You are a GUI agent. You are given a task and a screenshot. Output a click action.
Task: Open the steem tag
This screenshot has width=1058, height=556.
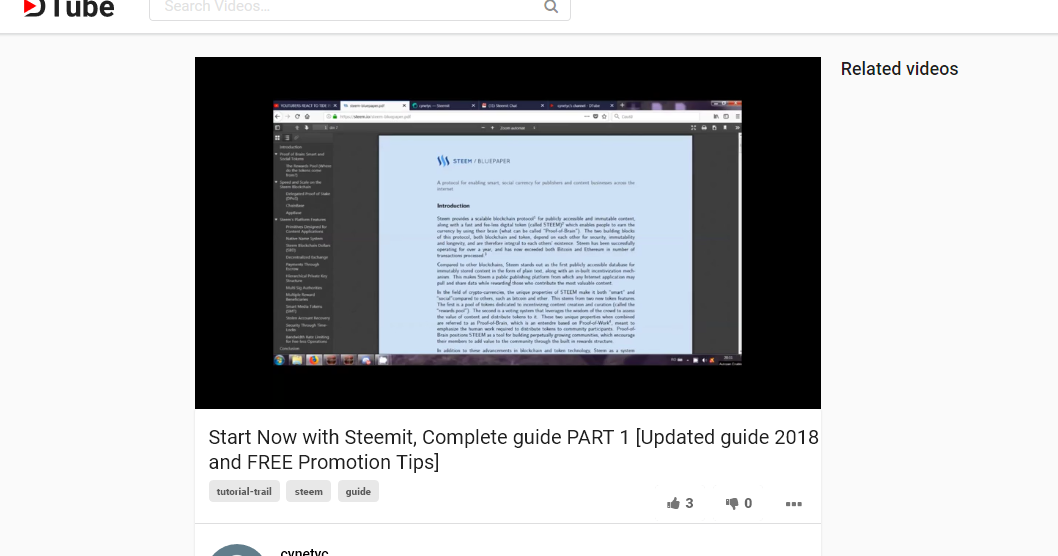pyautogui.click(x=308, y=491)
